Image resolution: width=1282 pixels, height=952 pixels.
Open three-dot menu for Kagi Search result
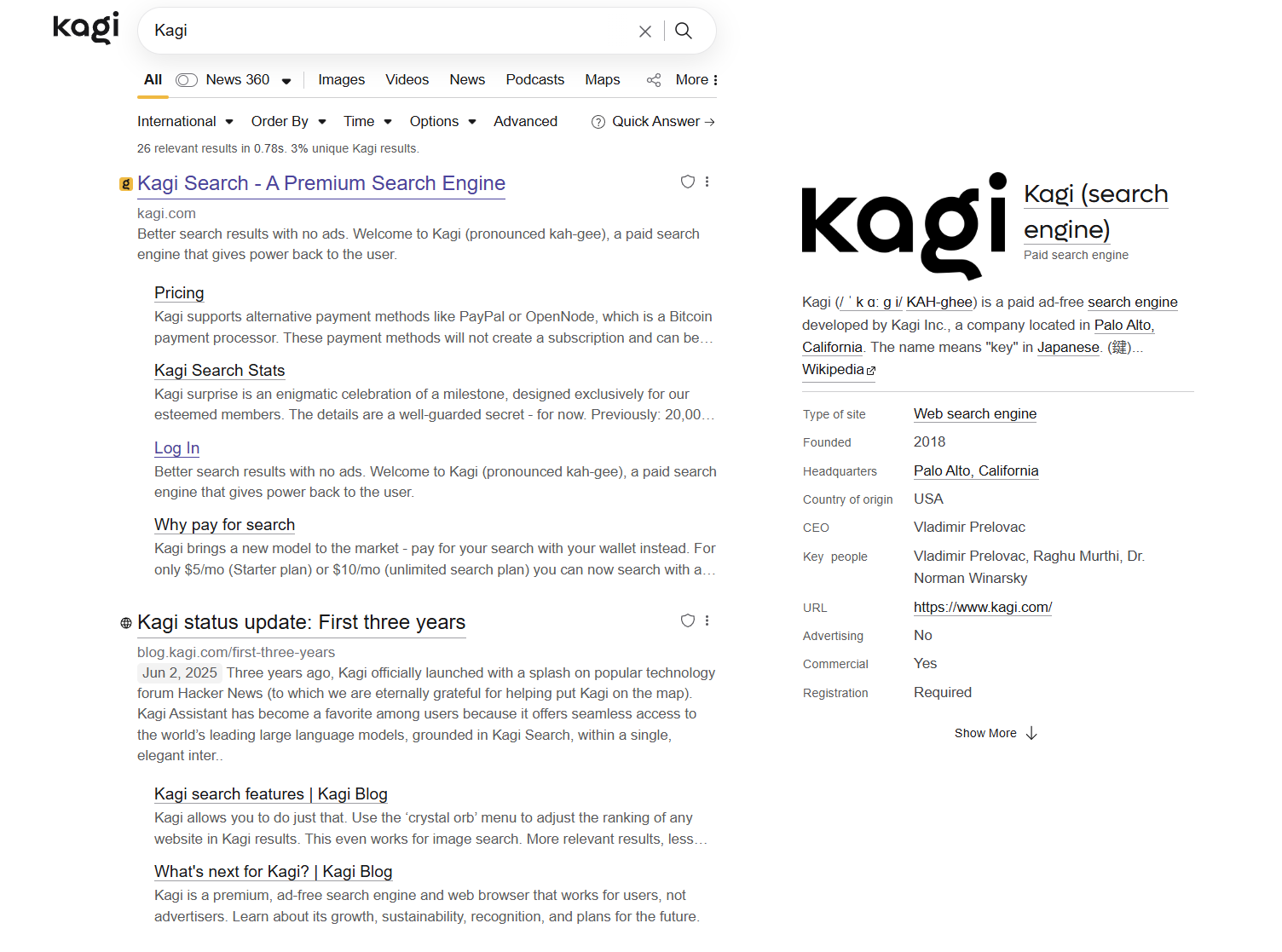[707, 182]
